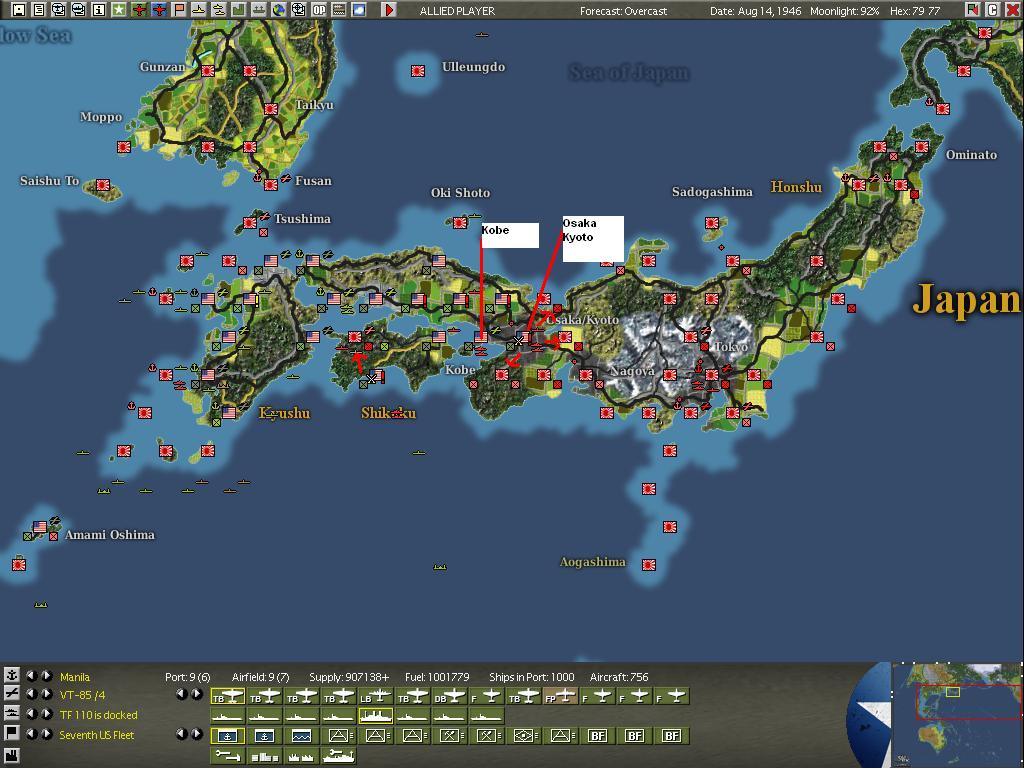Click the TF 110 is docked label

[x=98, y=715]
